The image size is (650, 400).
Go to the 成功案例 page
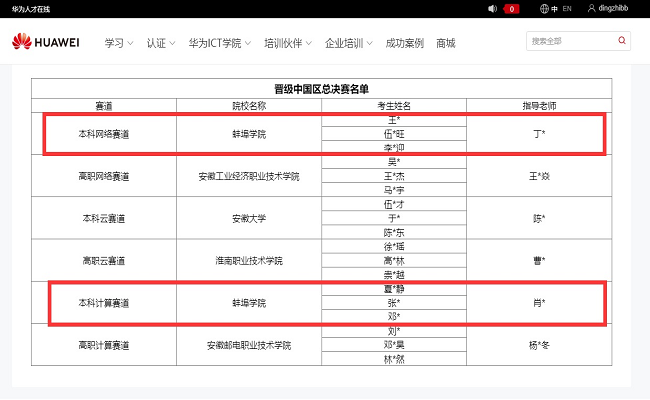tap(404, 43)
